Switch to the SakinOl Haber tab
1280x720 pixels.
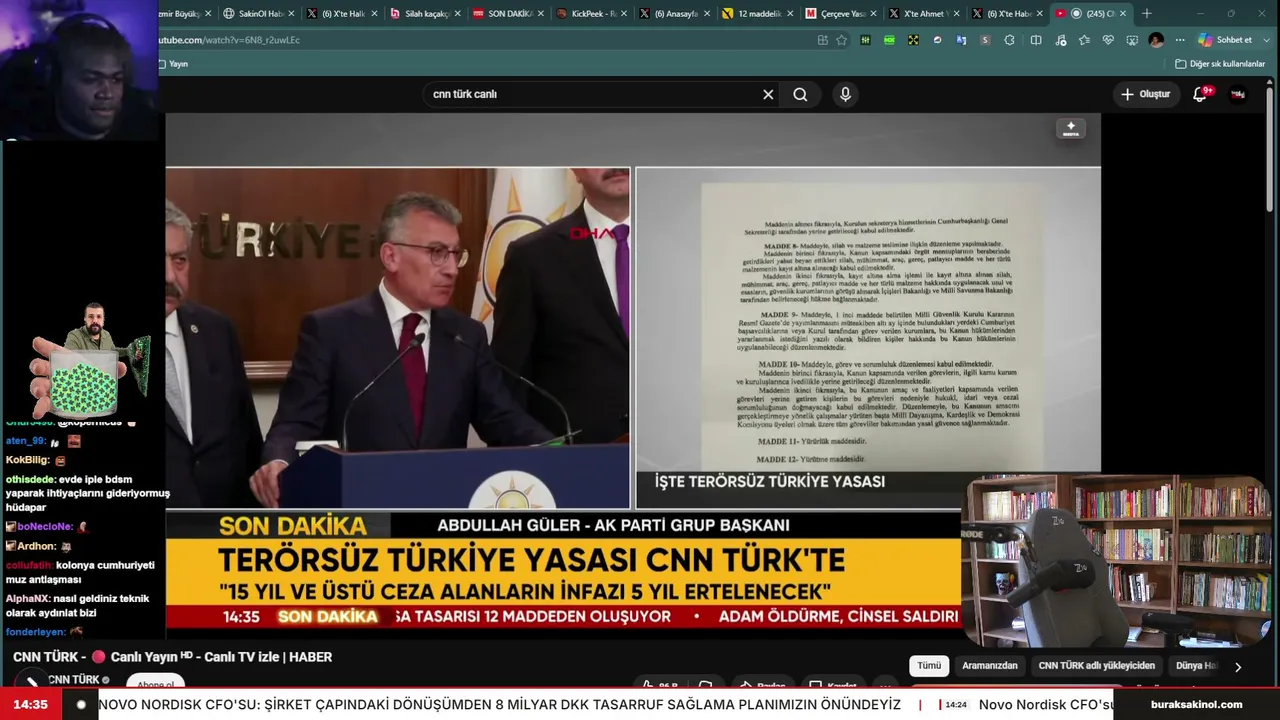coord(260,14)
